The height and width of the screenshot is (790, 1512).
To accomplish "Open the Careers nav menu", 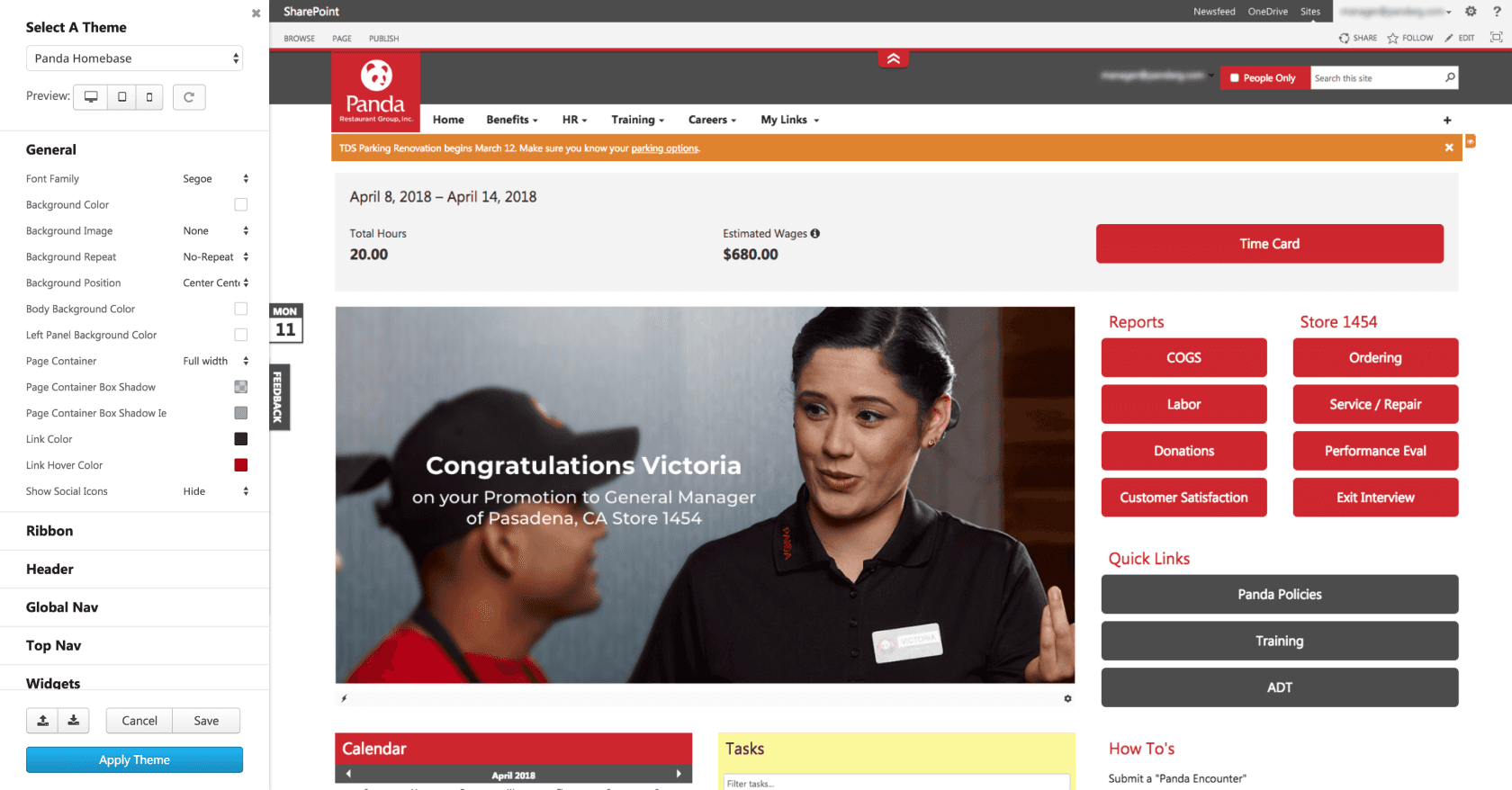I will click(x=712, y=121).
